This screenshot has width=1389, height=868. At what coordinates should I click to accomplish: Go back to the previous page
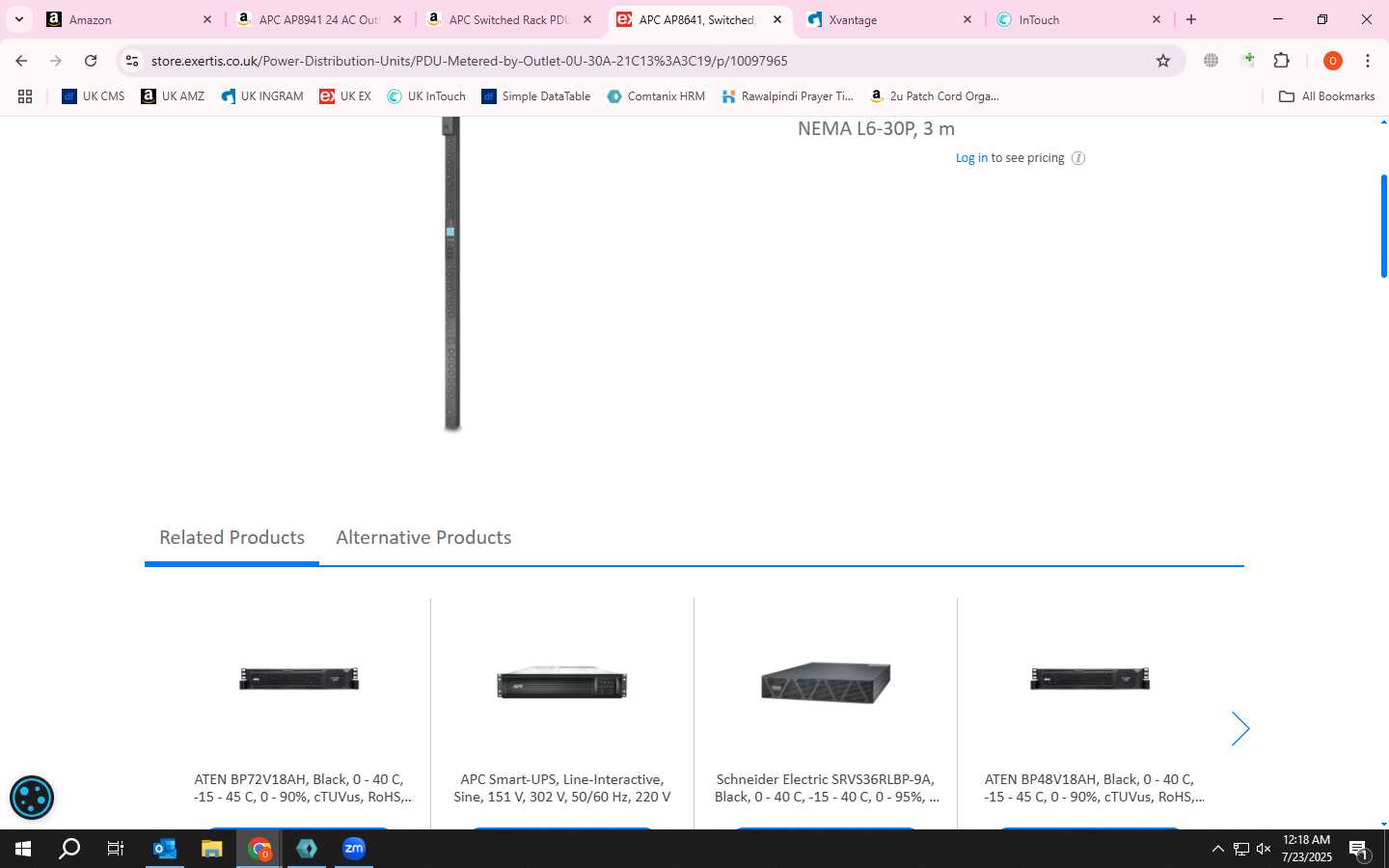coord(21,61)
